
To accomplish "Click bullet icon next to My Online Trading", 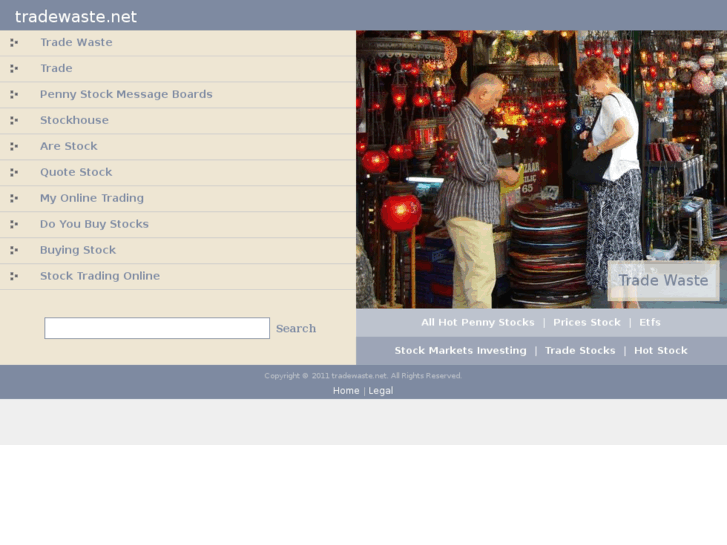I will point(14,199).
